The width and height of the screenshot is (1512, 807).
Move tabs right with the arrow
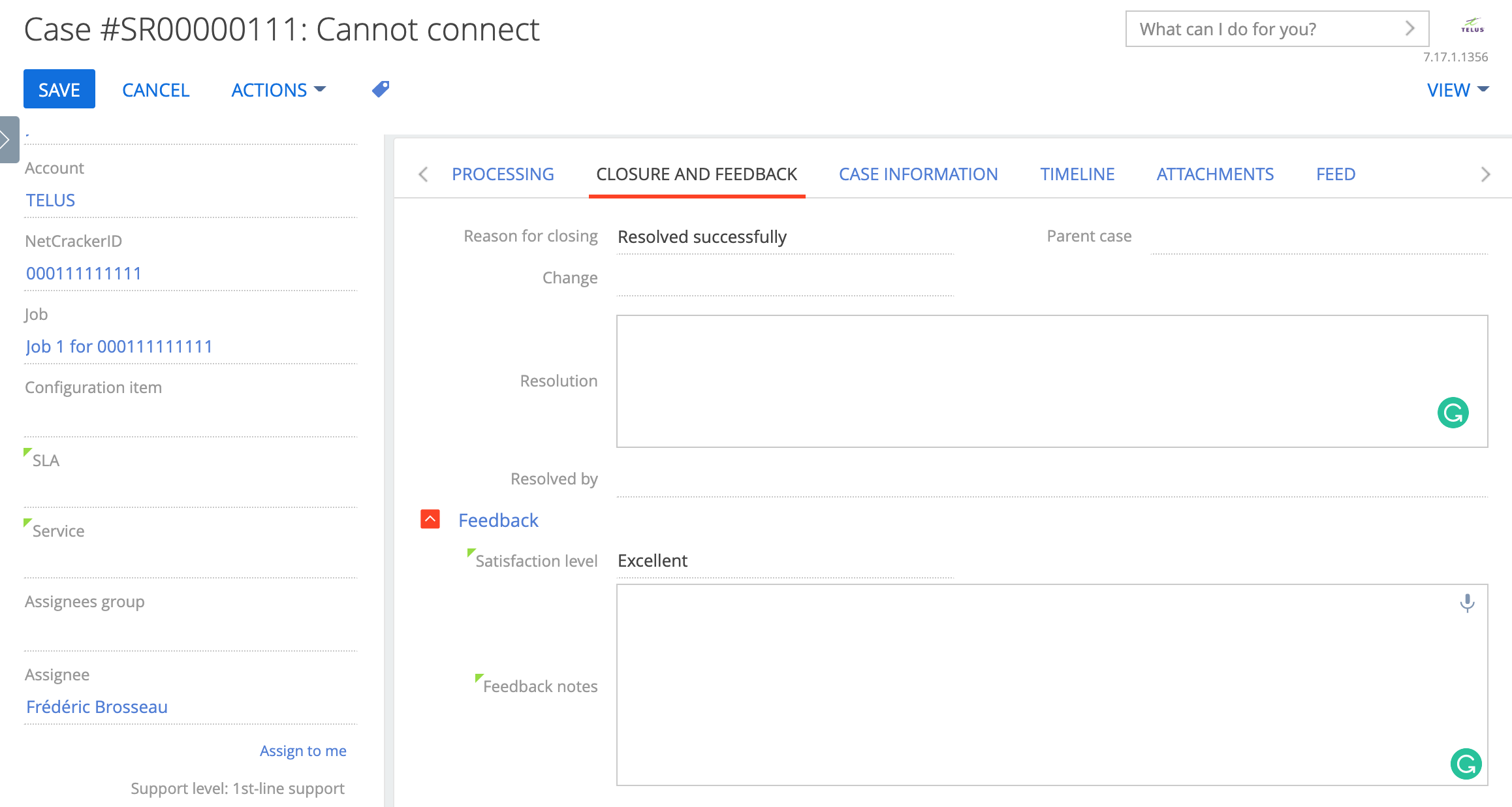(1485, 174)
